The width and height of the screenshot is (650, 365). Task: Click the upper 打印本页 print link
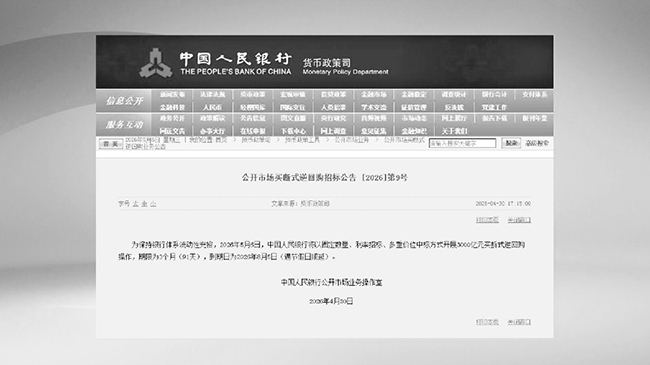(487, 220)
